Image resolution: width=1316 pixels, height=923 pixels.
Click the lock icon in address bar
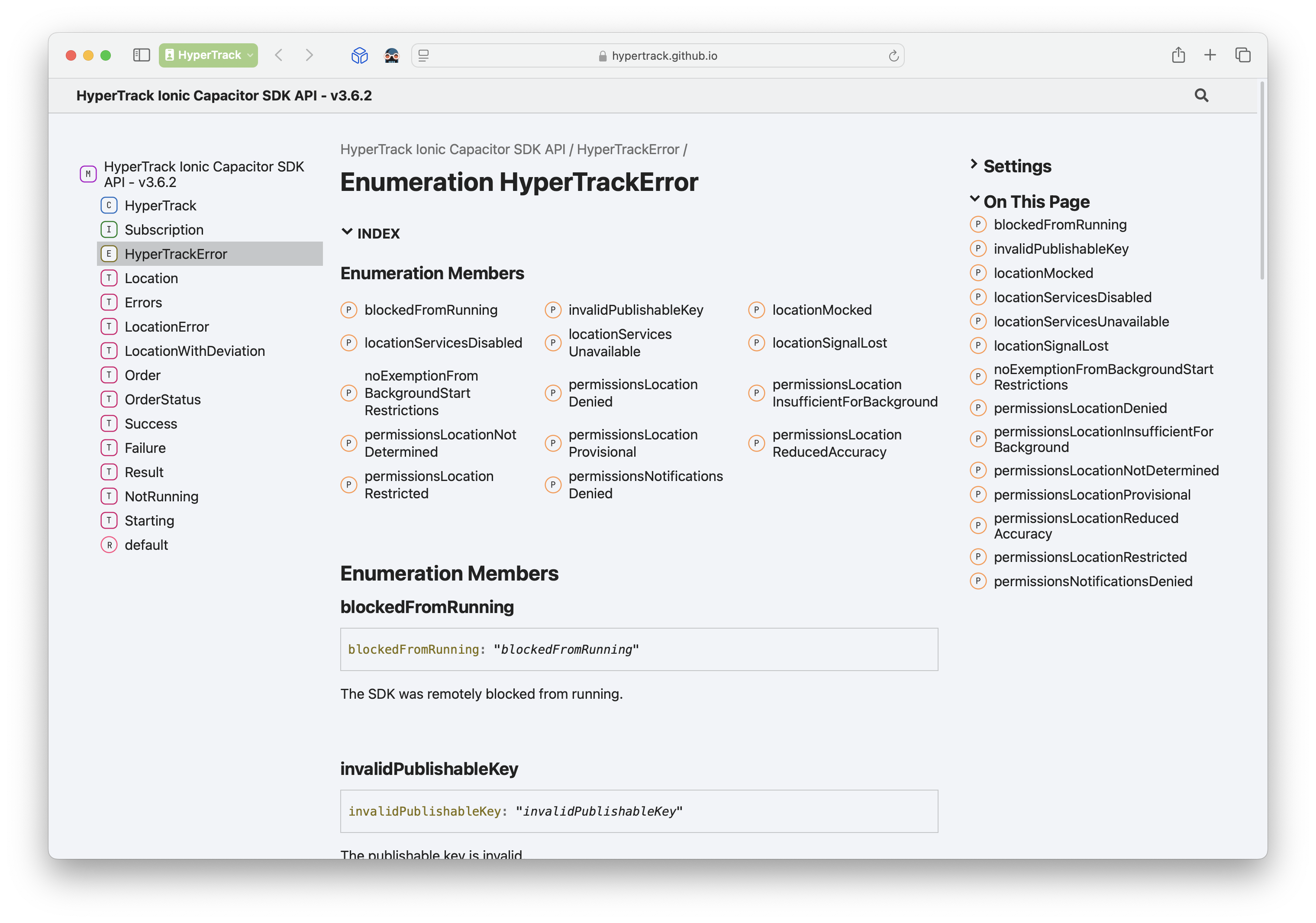(603, 55)
